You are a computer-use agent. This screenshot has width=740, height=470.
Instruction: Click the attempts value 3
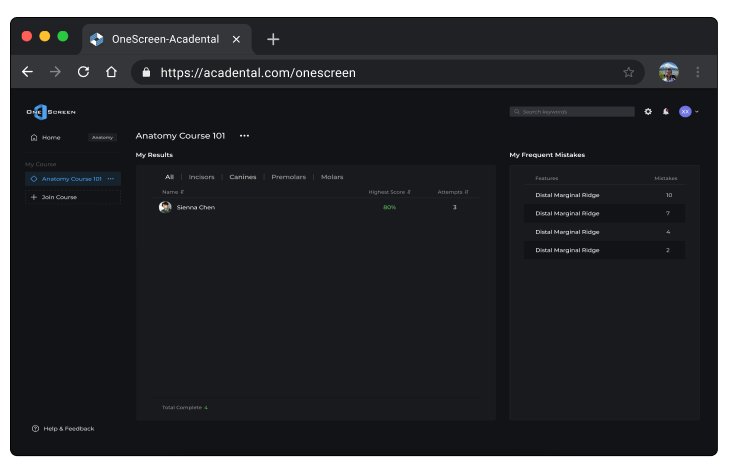[x=455, y=208]
